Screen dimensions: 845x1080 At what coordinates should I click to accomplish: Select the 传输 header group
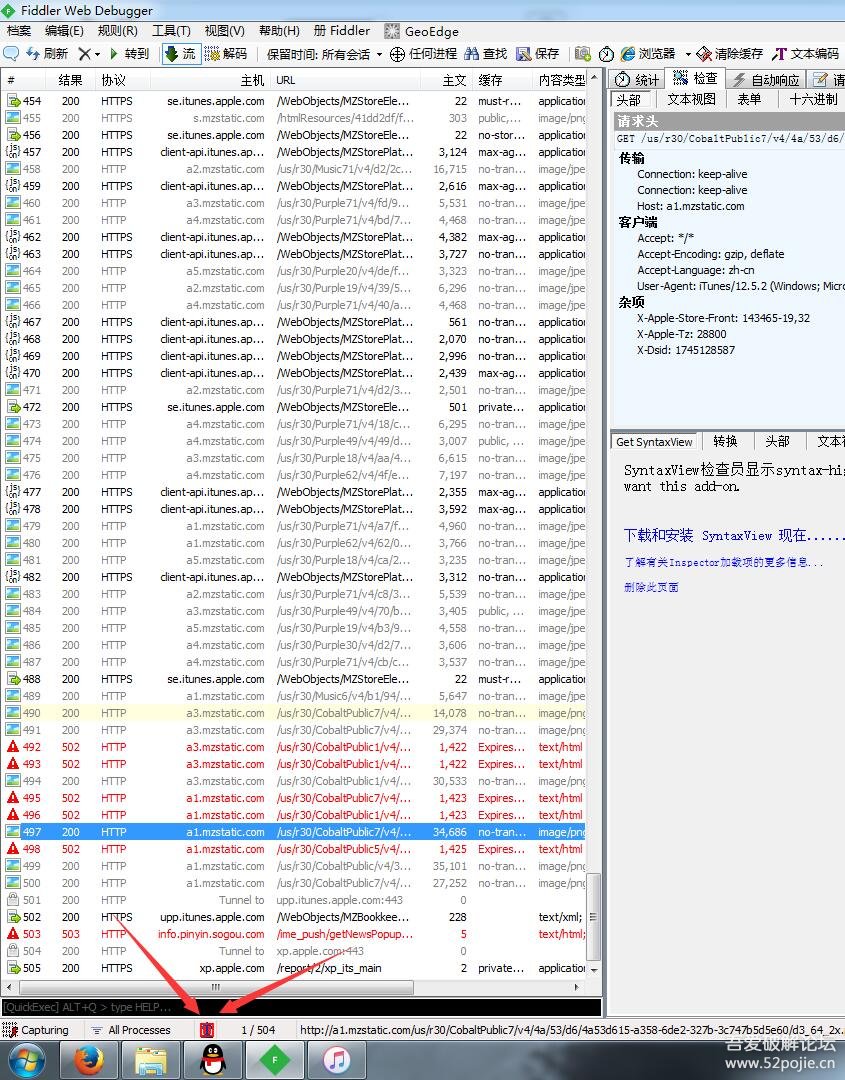pyautogui.click(x=632, y=158)
